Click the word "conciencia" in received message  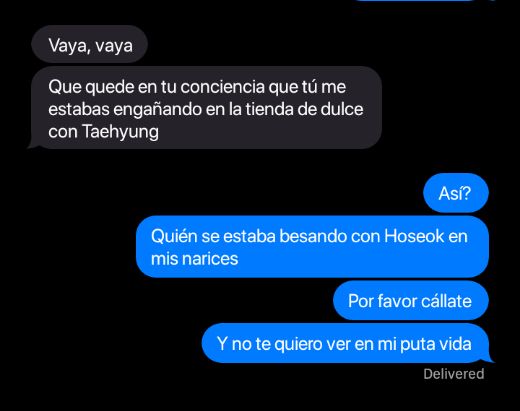coord(222,87)
